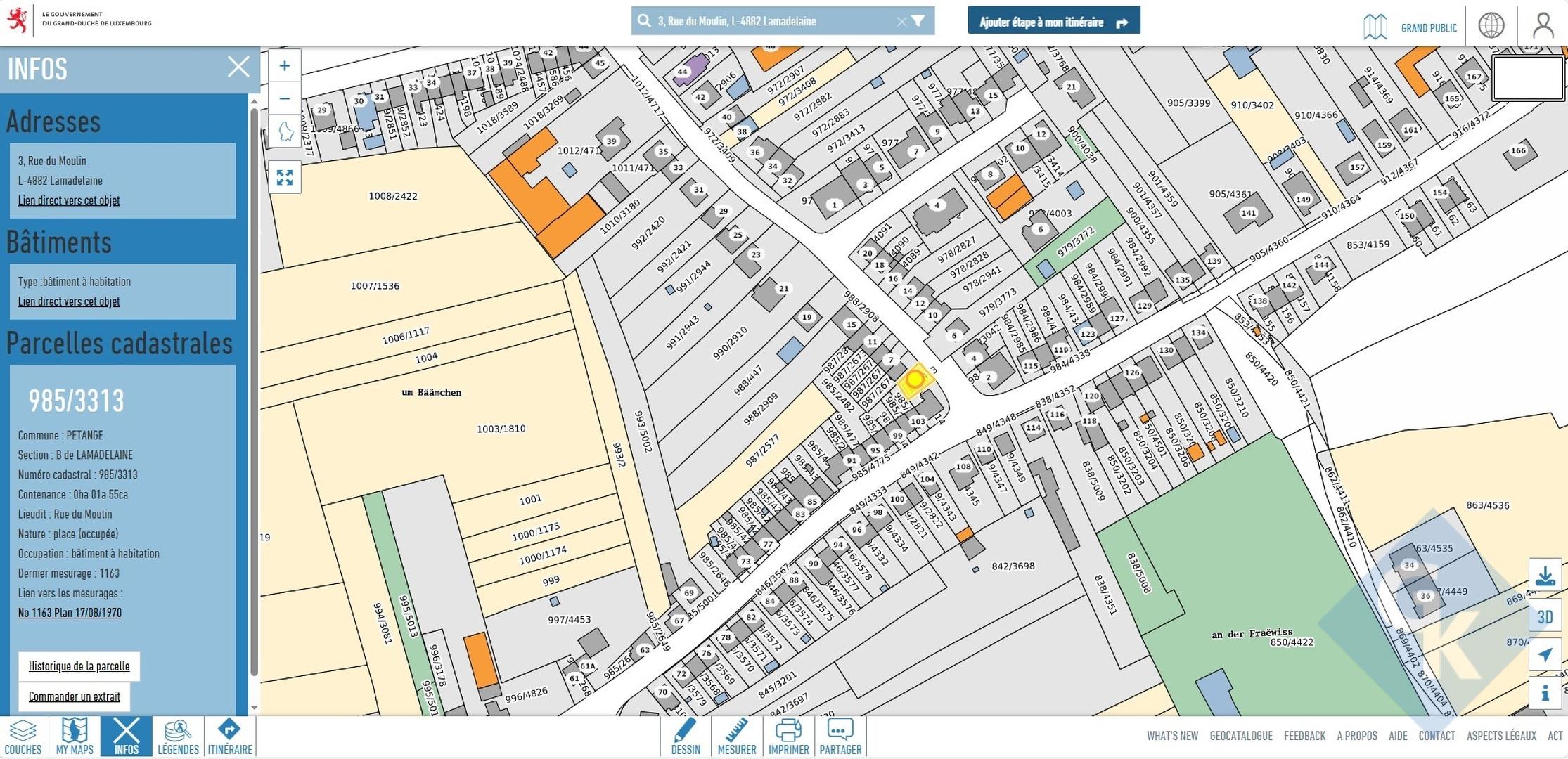This screenshot has height=759, width=1568.
Task: Open the Partager share tool
Action: coord(840,737)
